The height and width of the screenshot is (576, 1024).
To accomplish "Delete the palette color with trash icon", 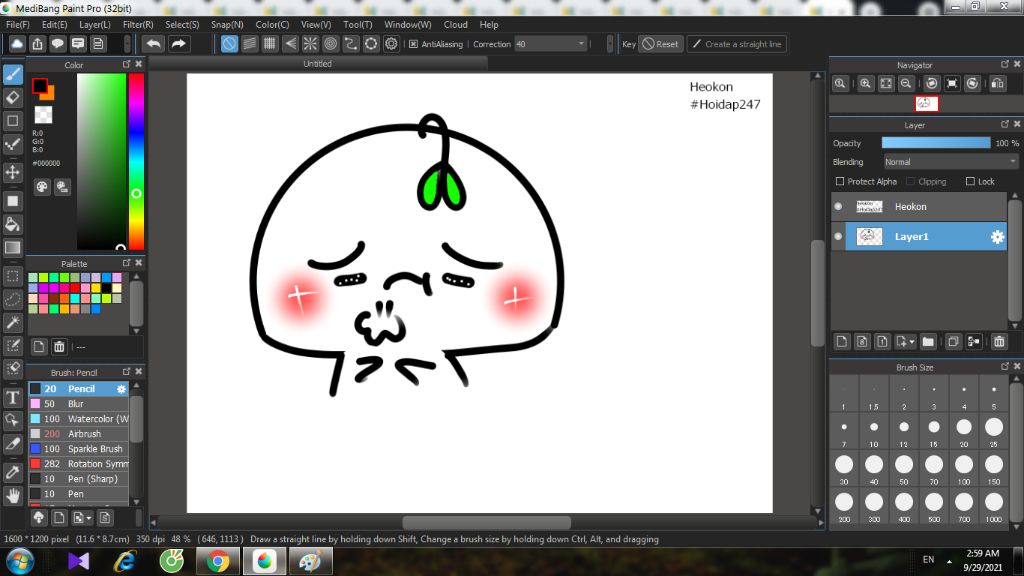I will click(59, 347).
